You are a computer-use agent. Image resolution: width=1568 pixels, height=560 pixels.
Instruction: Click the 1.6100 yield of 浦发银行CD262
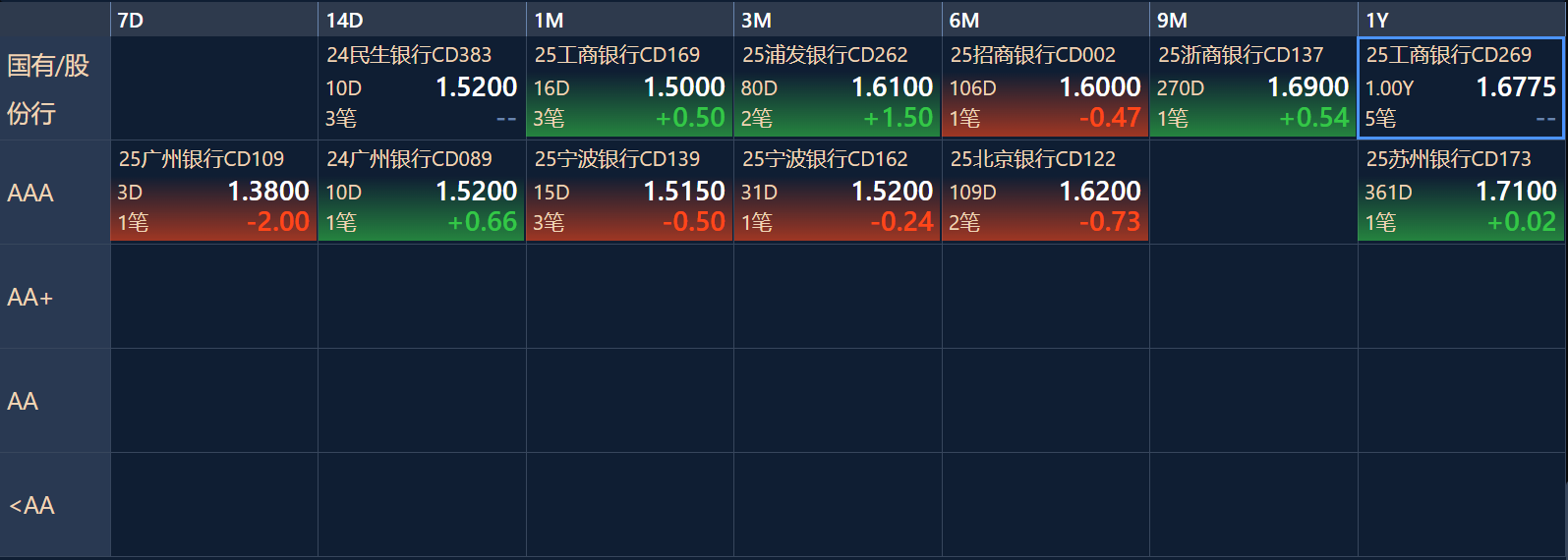coord(892,87)
